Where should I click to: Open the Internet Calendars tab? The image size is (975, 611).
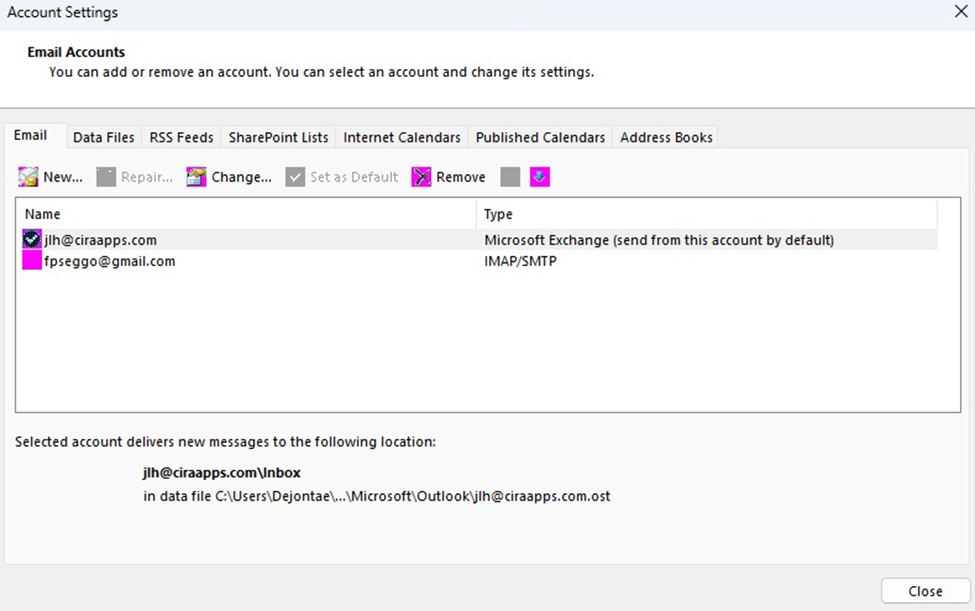point(402,137)
